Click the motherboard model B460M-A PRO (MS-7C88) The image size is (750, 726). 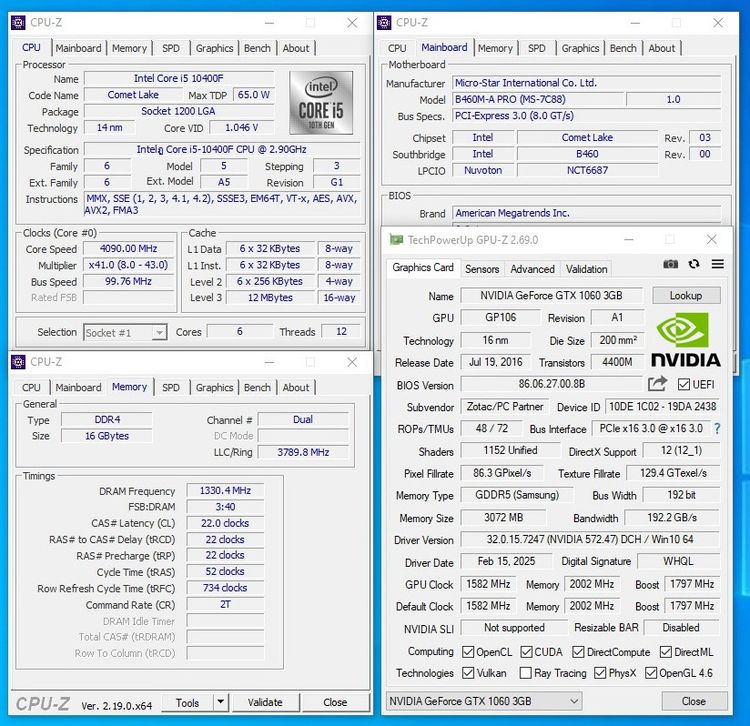click(538, 99)
